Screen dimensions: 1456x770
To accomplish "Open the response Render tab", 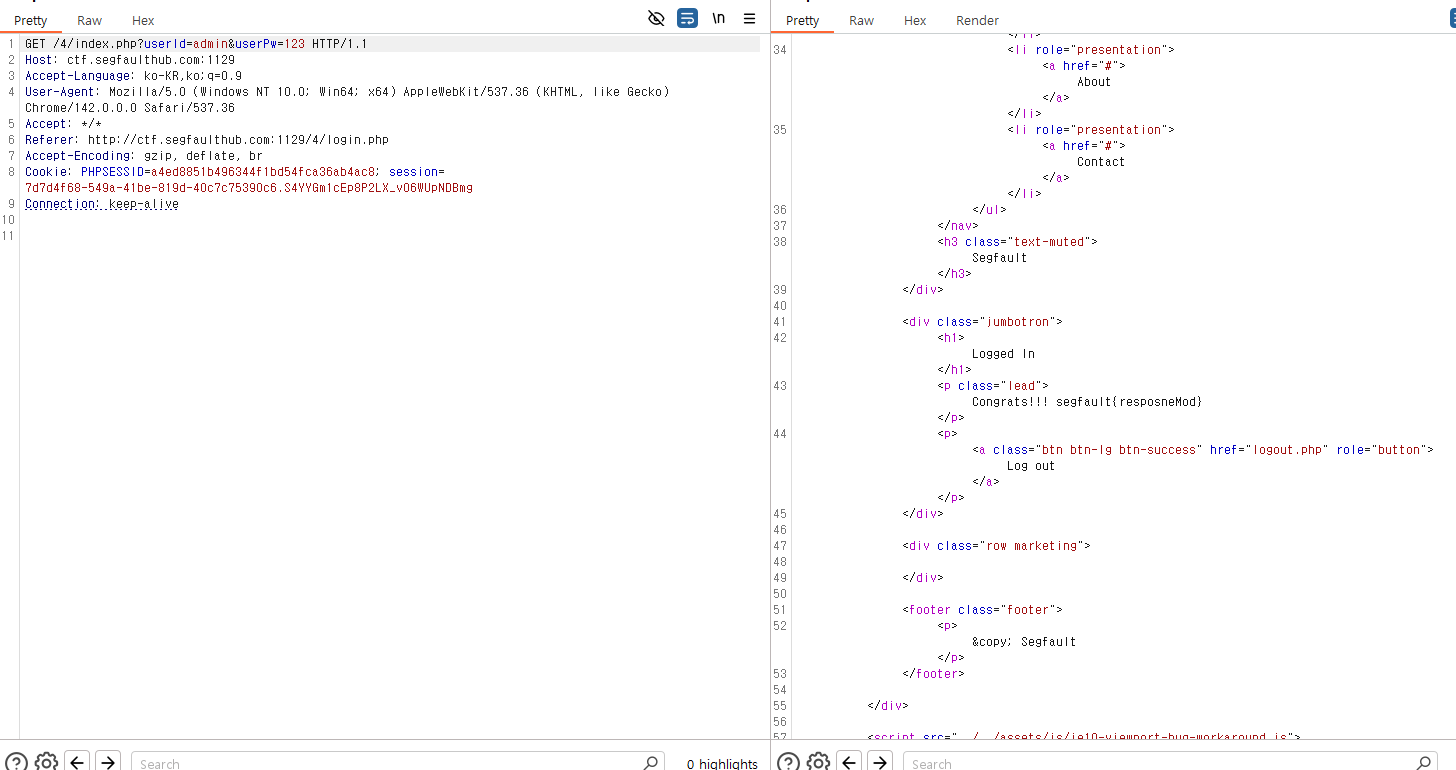I will tap(977, 20).
